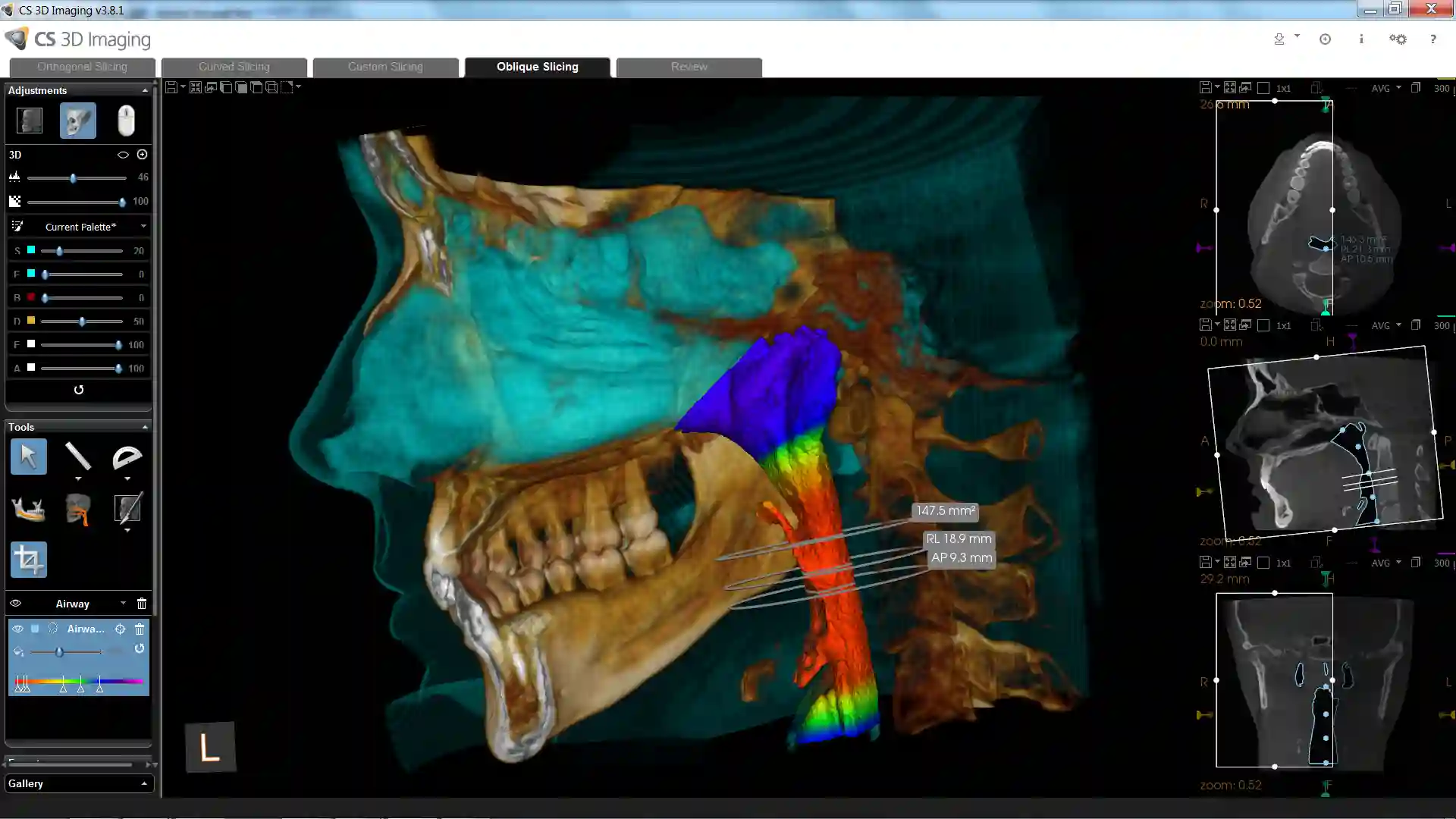Toggle the 3D view eye icon

(123, 155)
